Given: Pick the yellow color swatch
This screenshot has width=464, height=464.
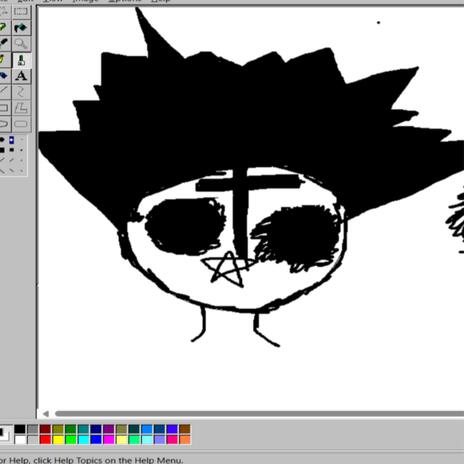Looking at the screenshot, I should coord(58,440).
